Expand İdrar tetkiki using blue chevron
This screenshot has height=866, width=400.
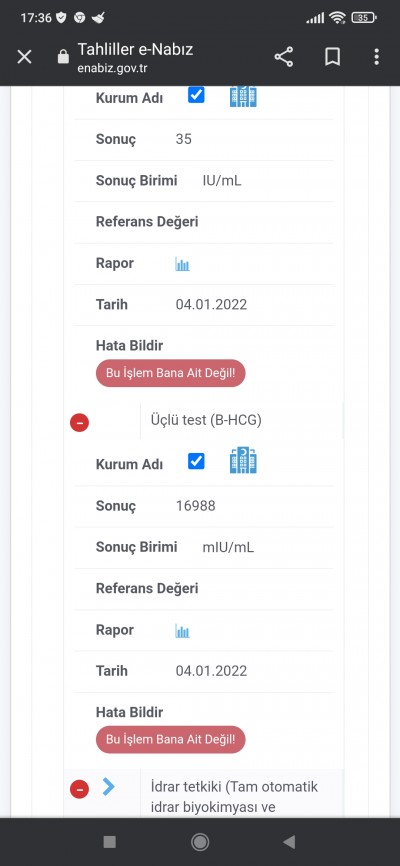click(x=109, y=787)
